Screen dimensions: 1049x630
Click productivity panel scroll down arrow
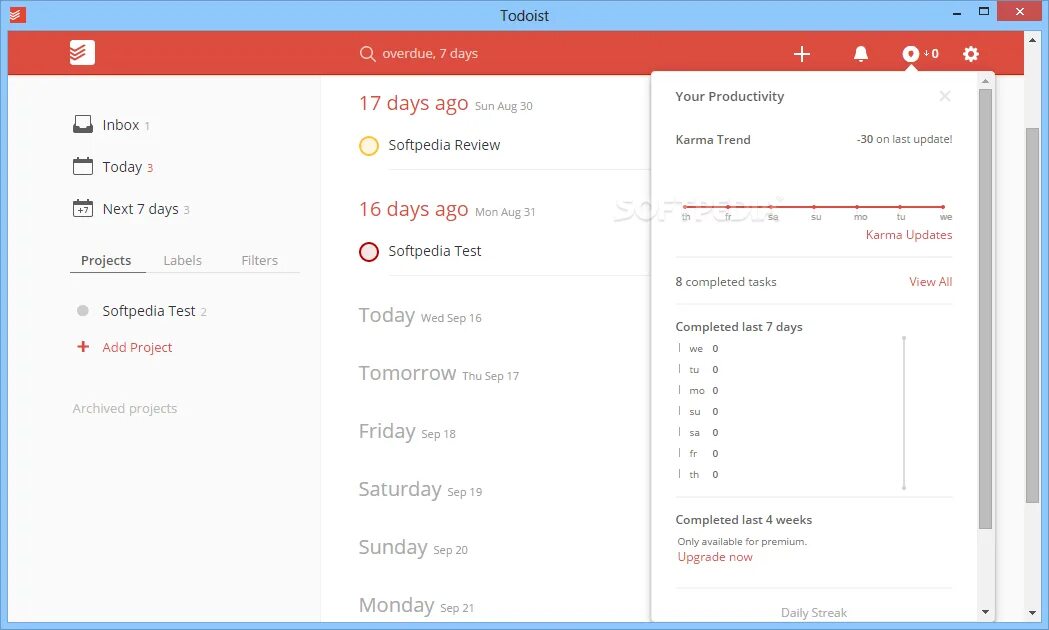(985, 611)
